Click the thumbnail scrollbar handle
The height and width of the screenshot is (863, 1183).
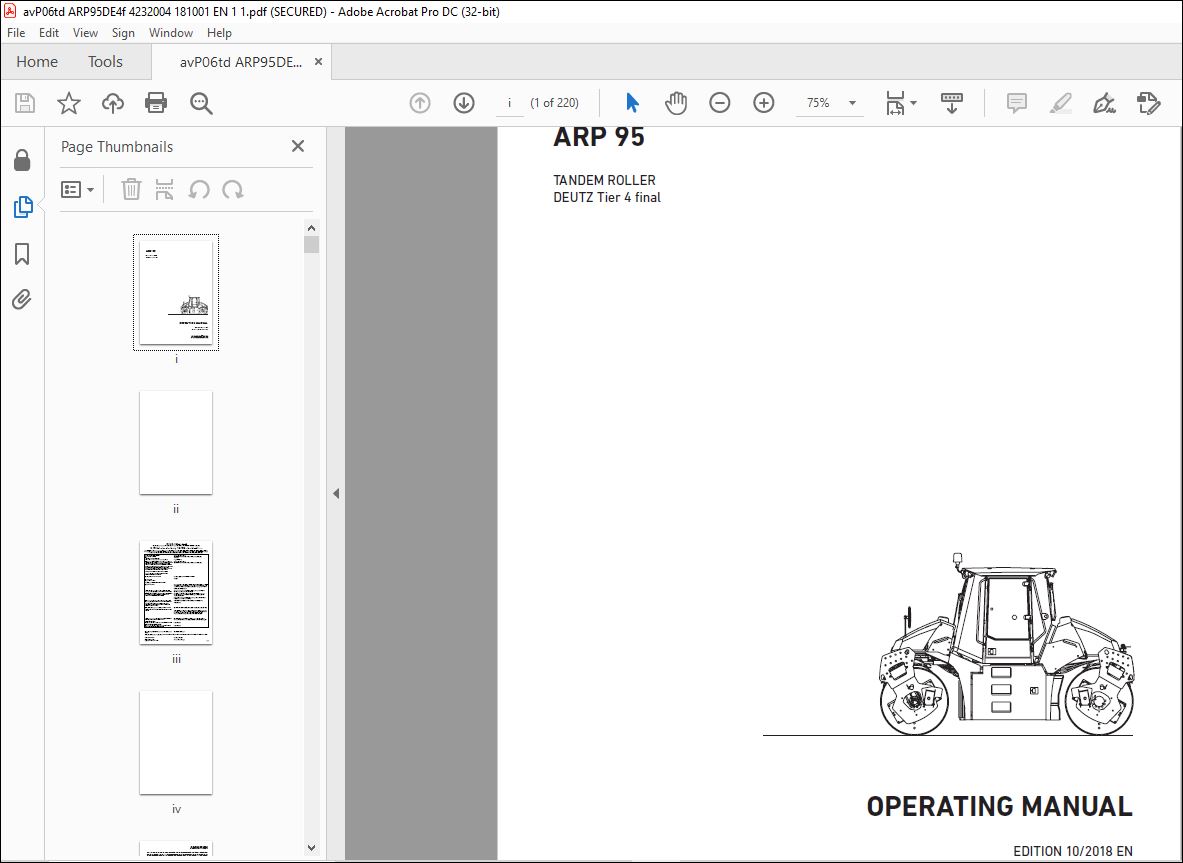(x=312, y=244)
